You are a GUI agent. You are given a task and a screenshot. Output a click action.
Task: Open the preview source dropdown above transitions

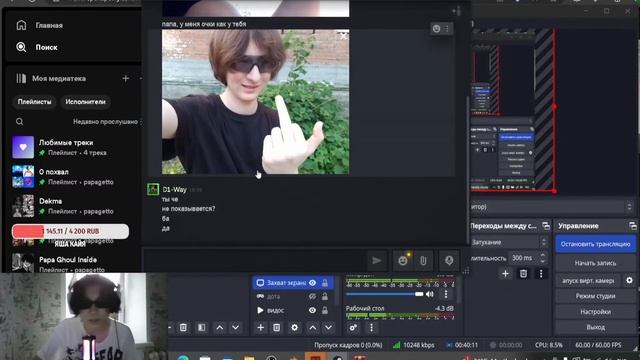click(x=551, y=207)
